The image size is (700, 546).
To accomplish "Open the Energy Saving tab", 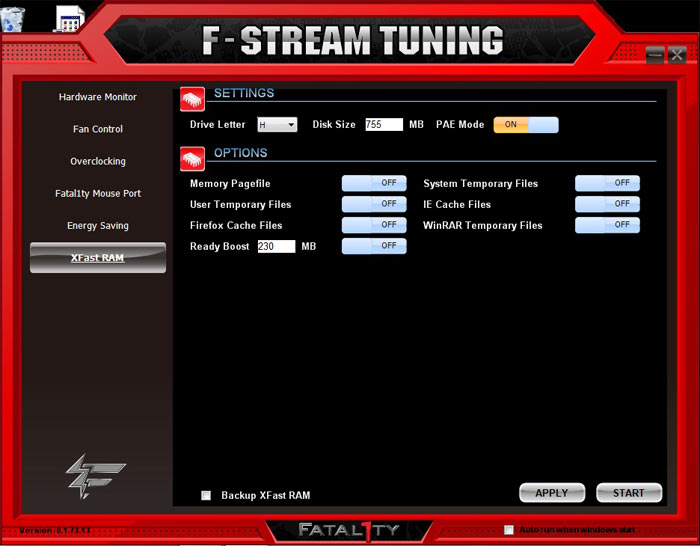I will point(98,225).
